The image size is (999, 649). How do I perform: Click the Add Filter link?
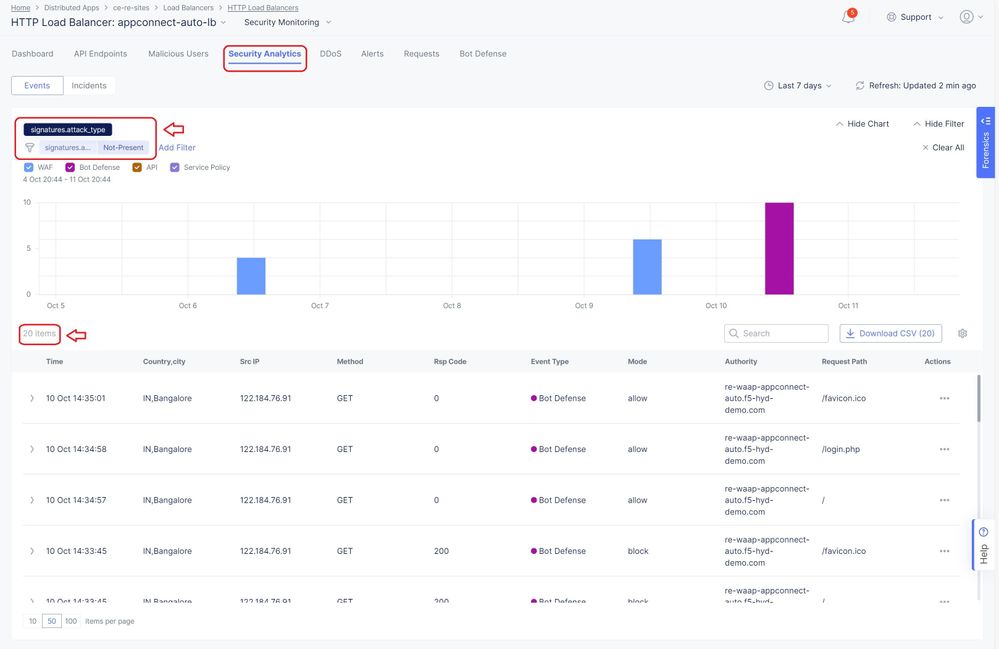177,148
